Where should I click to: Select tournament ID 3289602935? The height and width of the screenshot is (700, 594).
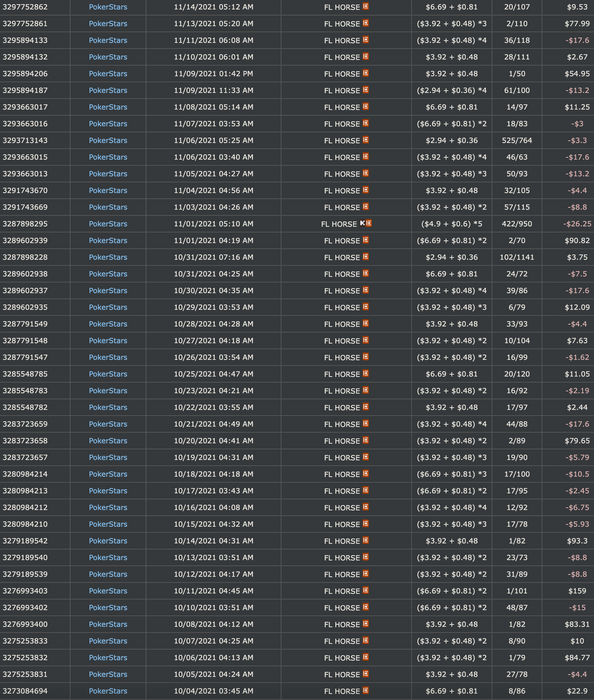(25, 307)
